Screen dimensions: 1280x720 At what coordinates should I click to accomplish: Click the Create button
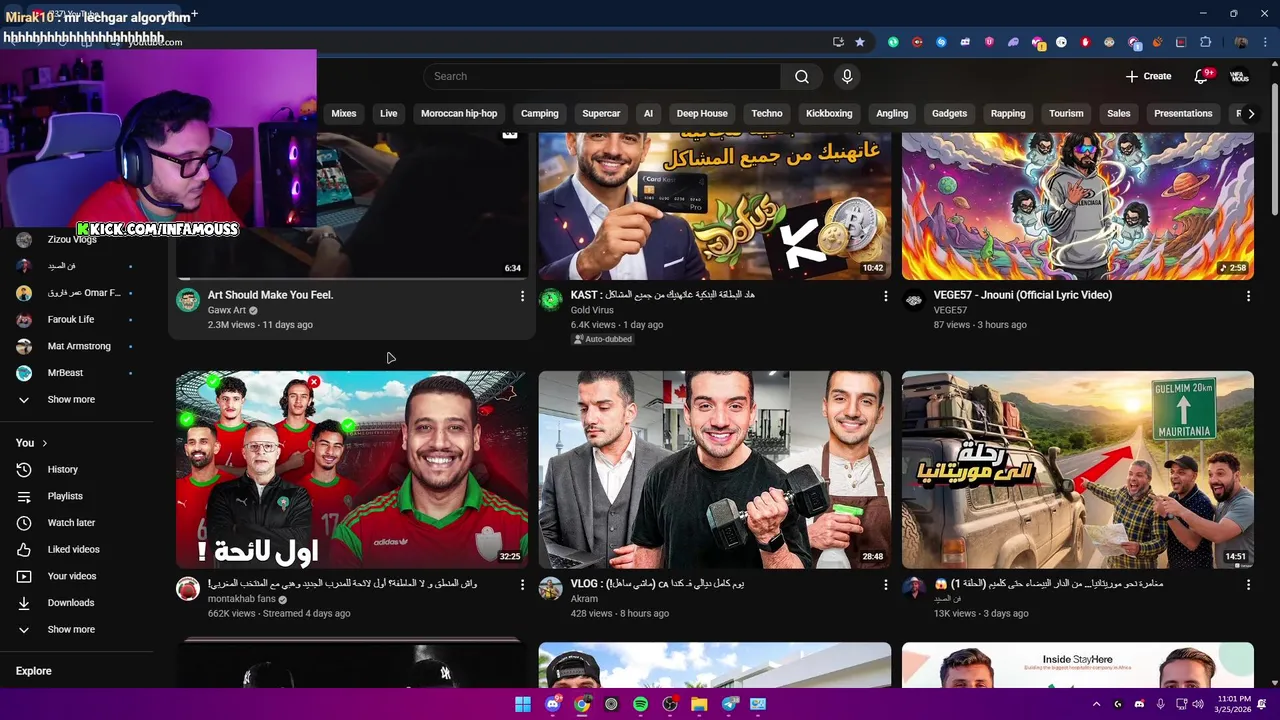1148,76
